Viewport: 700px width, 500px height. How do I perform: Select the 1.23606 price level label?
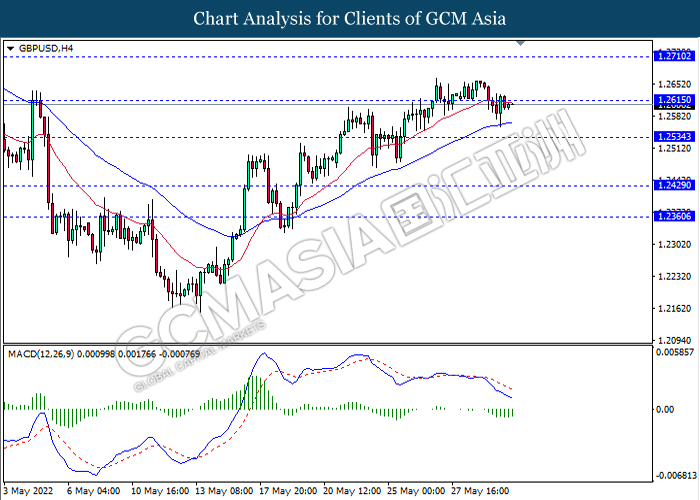click(674, 217)
